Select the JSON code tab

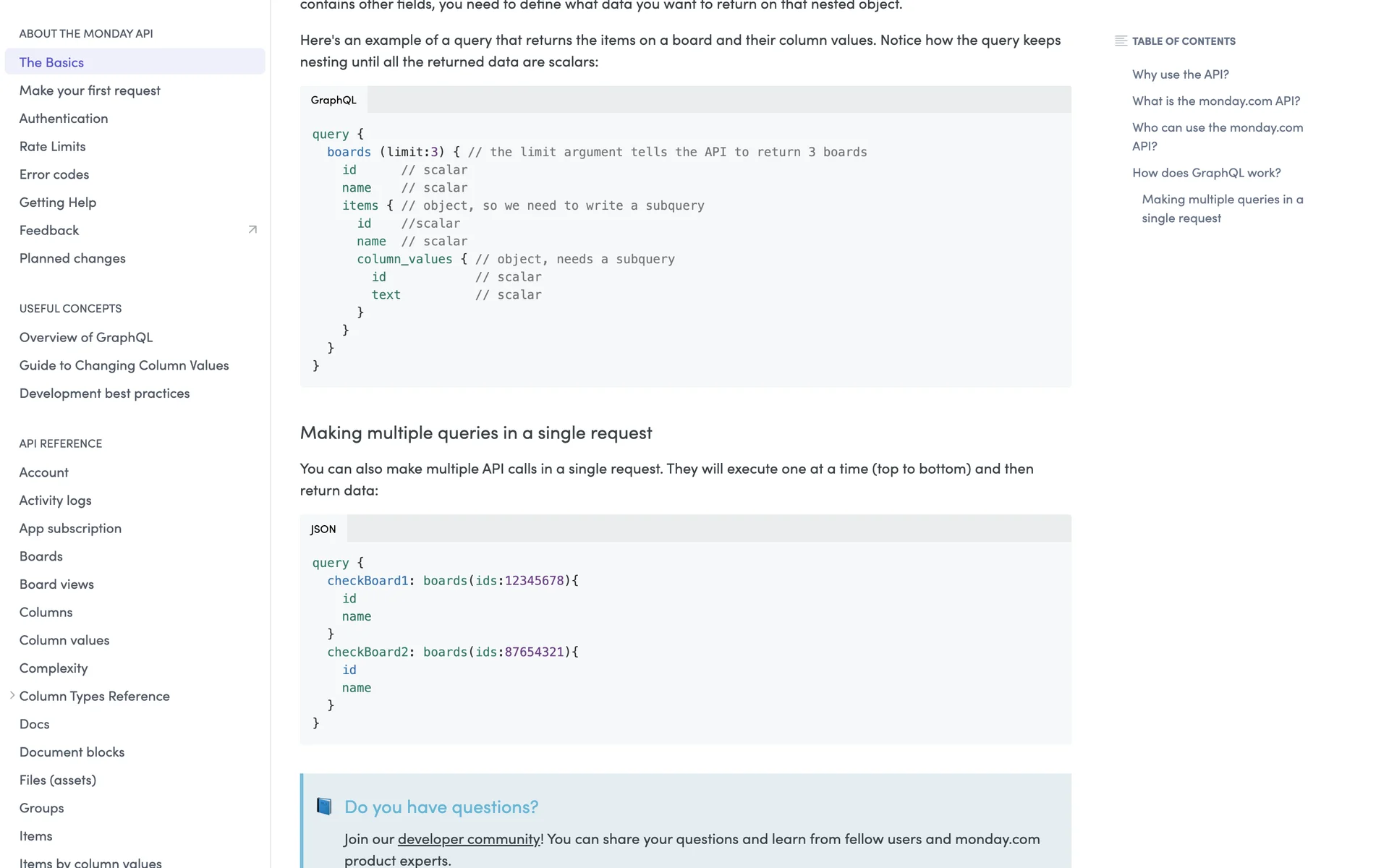click(323, 529)
